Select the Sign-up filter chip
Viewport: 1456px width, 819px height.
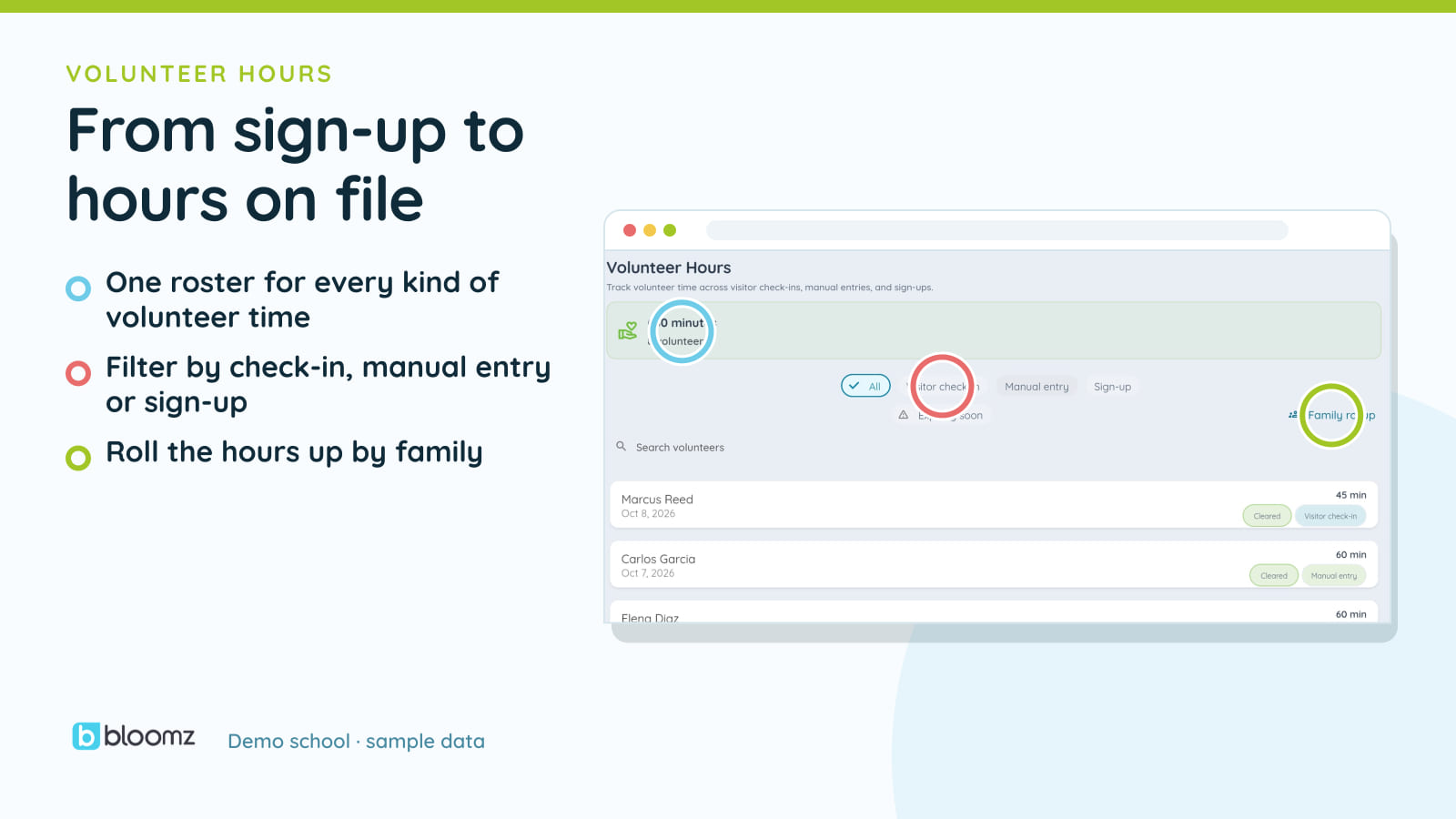(x=1112, y=387)
